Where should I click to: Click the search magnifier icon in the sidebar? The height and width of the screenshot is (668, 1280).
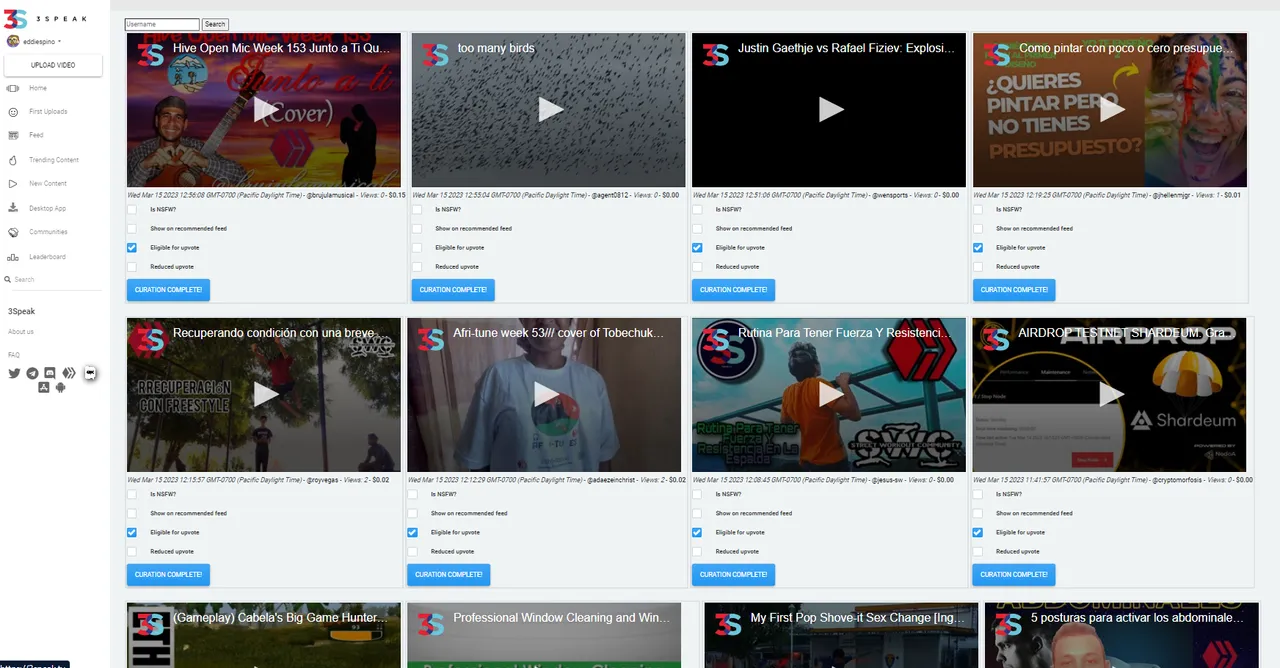[8, 280]
